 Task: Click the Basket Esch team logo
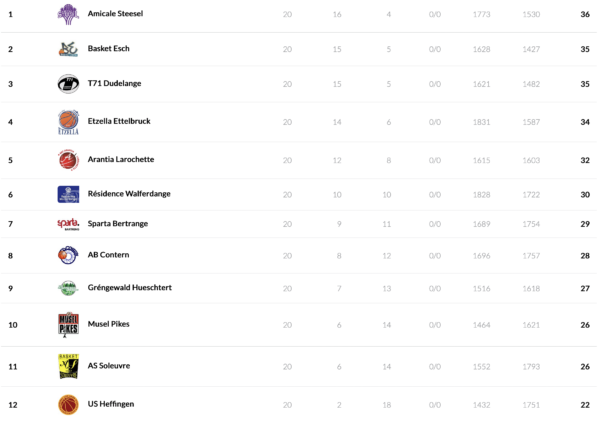point(68,49)
